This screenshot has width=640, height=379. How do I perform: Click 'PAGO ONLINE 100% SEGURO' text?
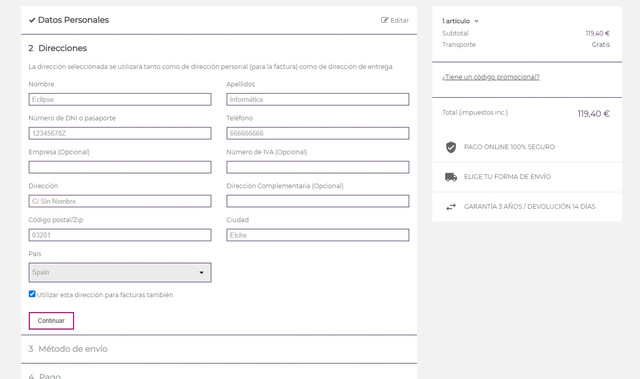point(509,147)
